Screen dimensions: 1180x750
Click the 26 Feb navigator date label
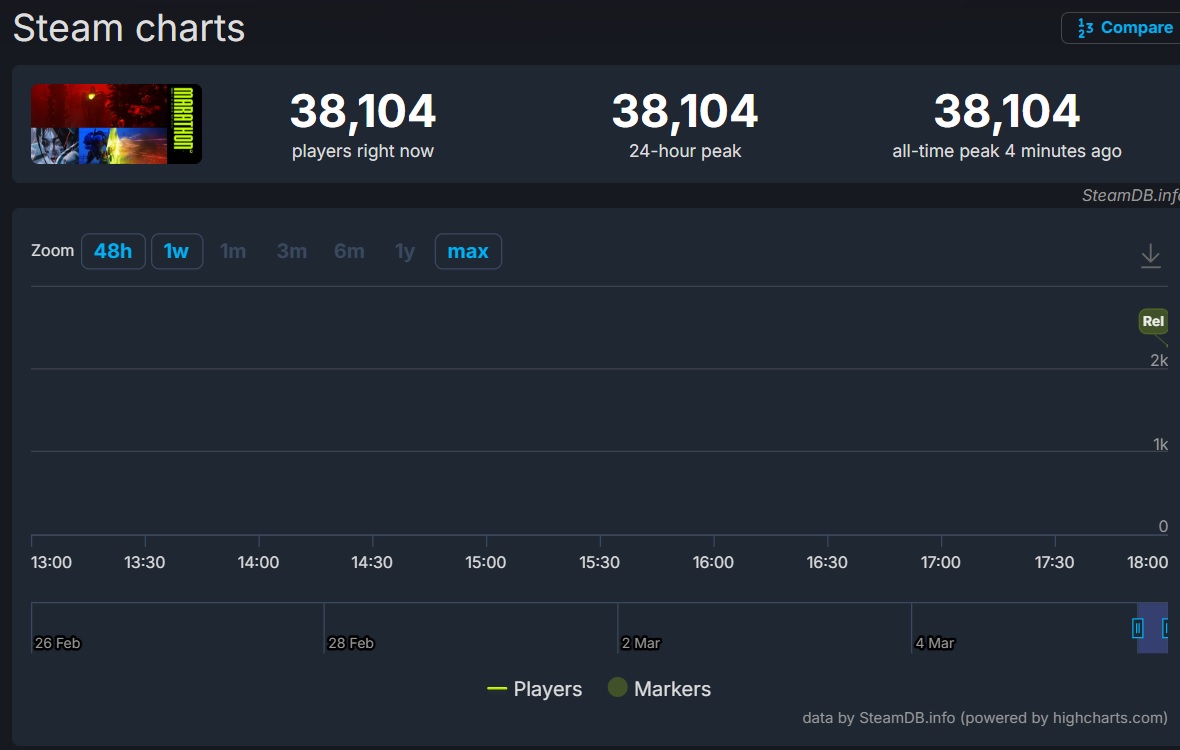click(57, 643)
